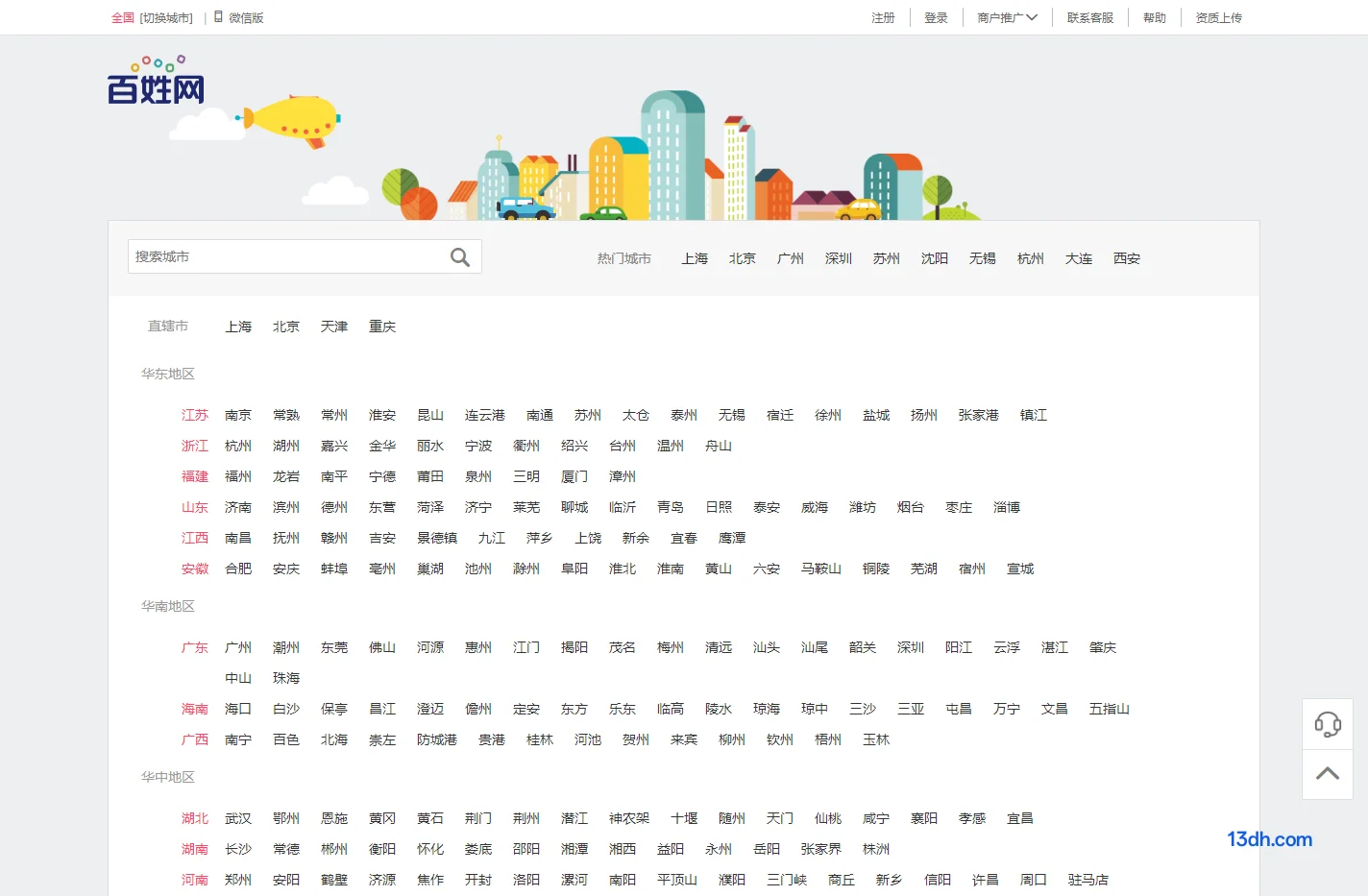
Task: Open the 江西 province link
Action: pos(195,538)
